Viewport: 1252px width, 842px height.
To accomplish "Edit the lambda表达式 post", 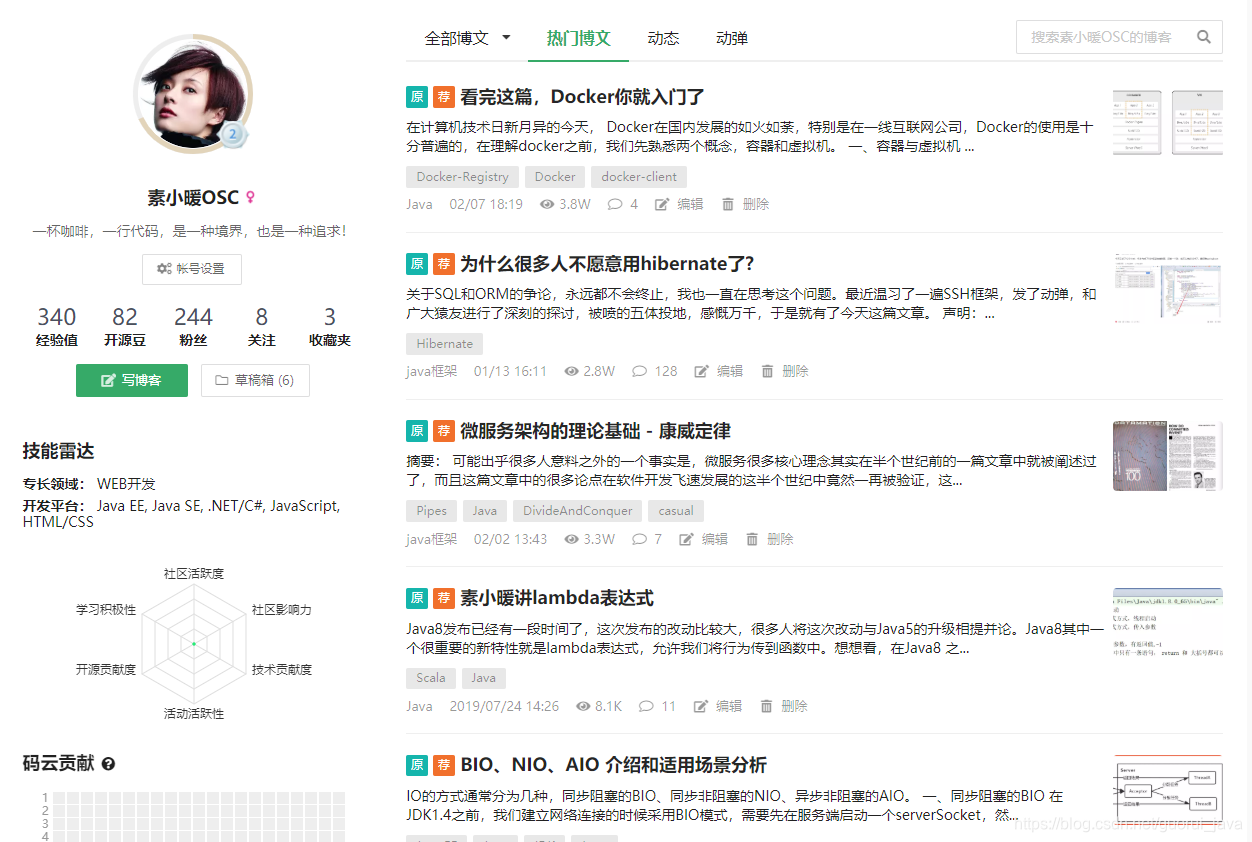I will [717, 706].
